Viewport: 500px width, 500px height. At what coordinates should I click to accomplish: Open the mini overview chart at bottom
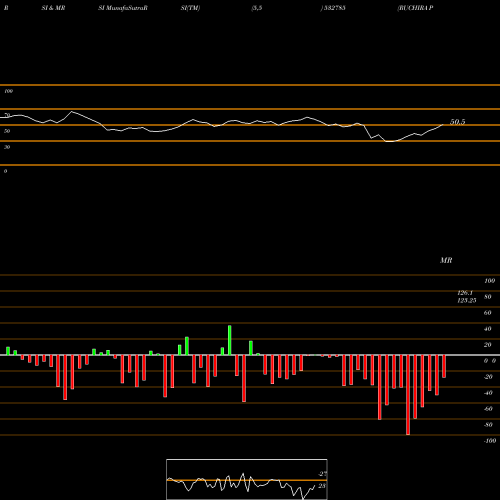coord(247,479)
